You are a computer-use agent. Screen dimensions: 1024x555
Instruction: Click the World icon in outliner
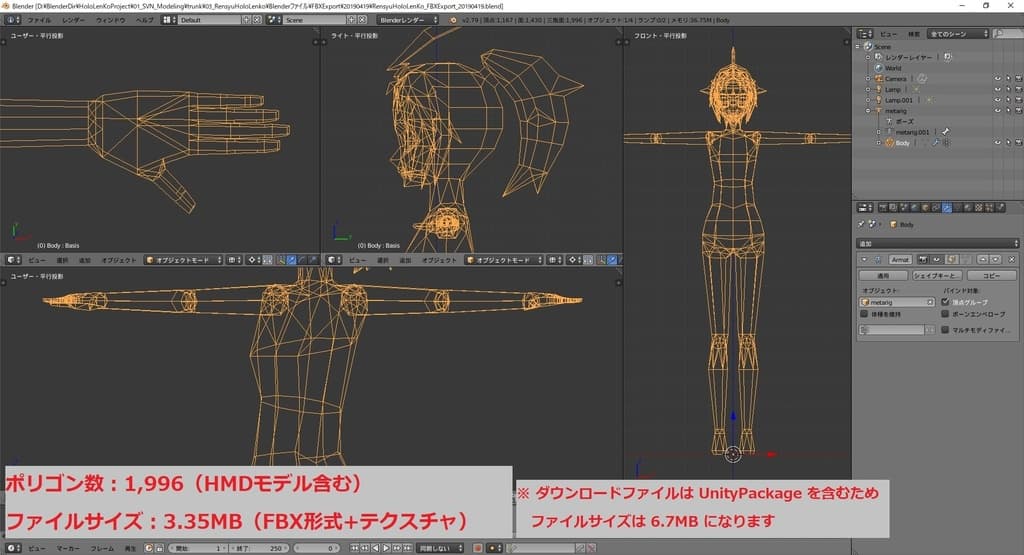pyautogui.click(x=877, y=68)
